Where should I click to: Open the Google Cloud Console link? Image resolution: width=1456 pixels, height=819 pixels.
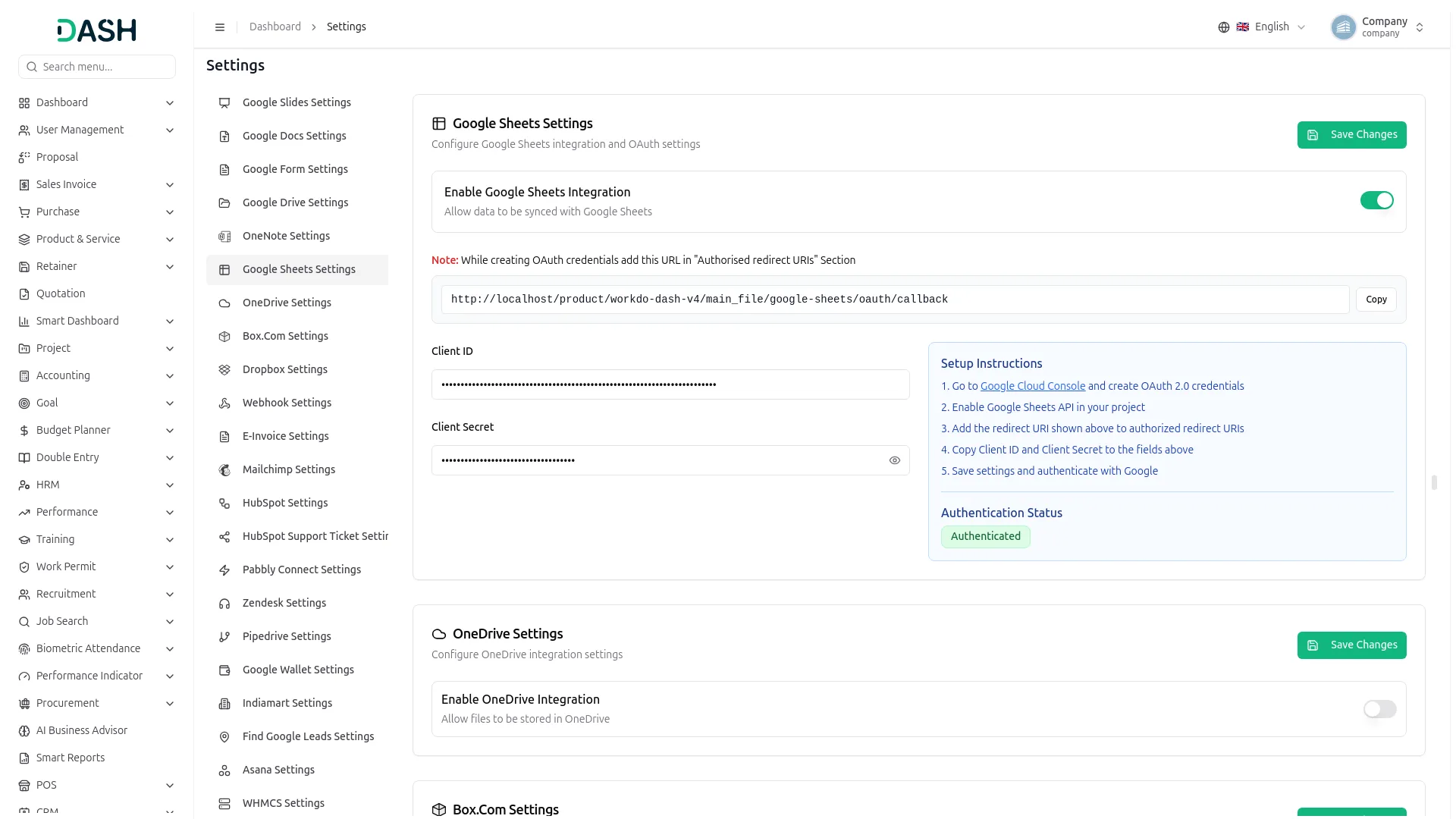pyautogui.click(x=1032, y=386)
